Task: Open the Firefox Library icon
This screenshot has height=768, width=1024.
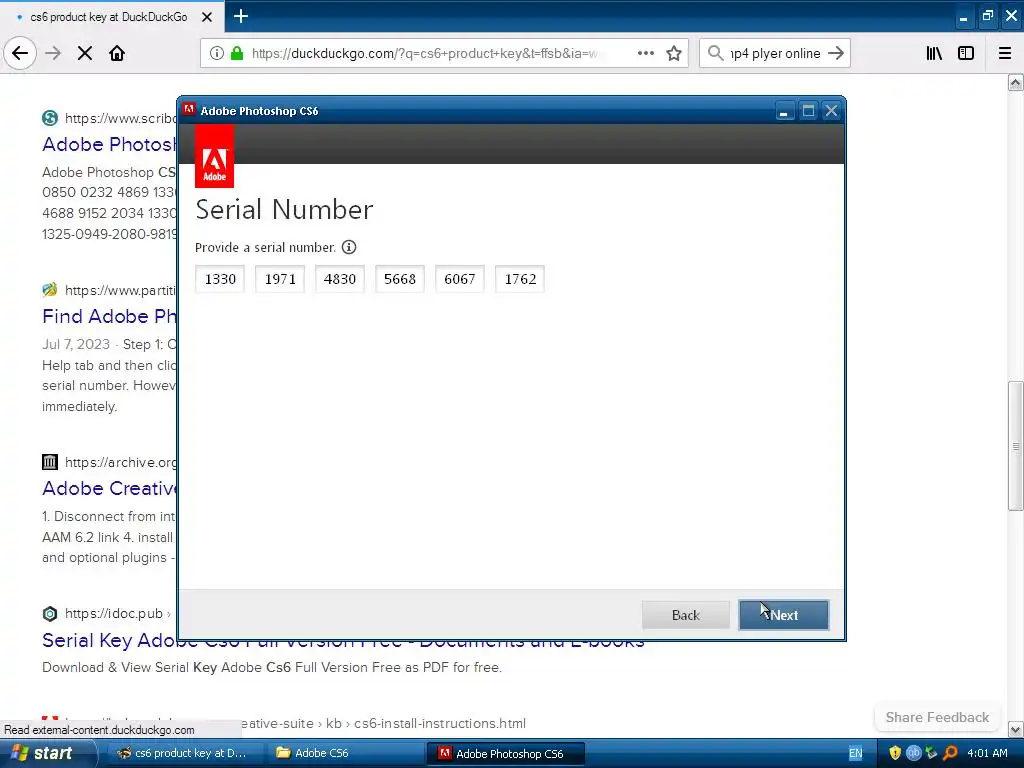Action: 934,53
